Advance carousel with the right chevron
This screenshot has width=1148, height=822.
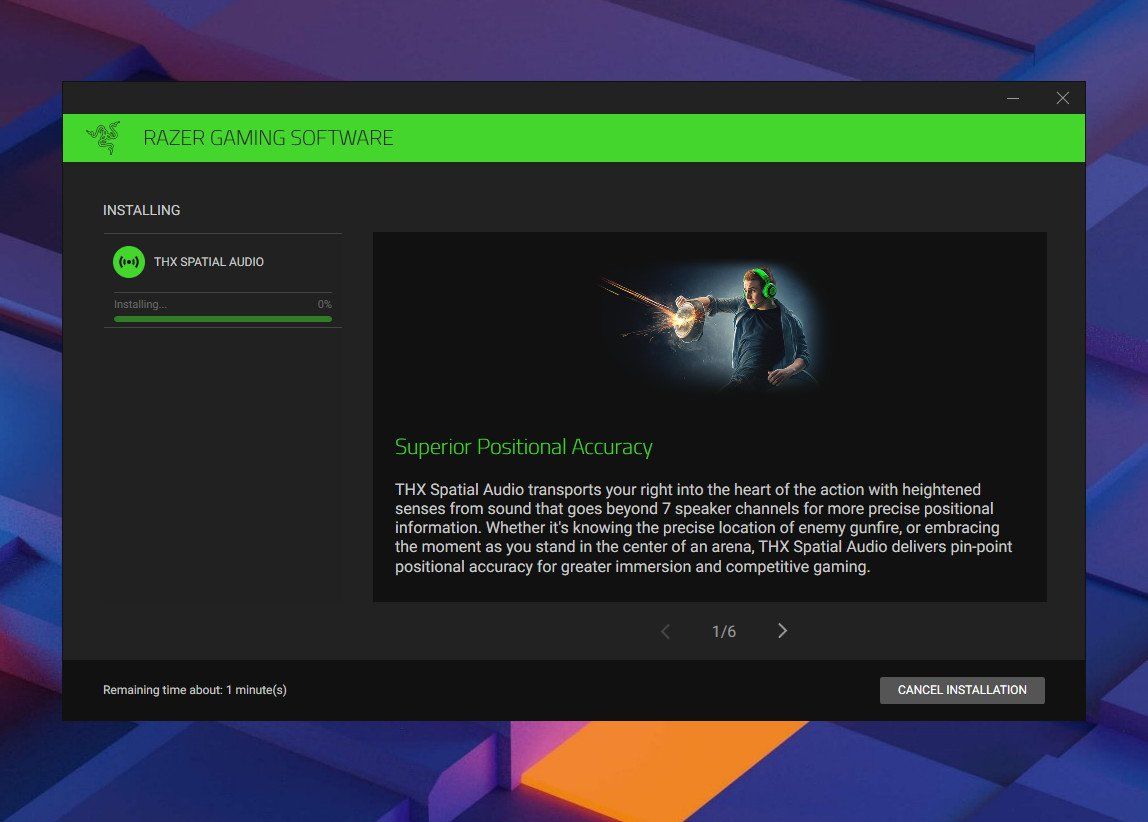(x=782, y=630)
